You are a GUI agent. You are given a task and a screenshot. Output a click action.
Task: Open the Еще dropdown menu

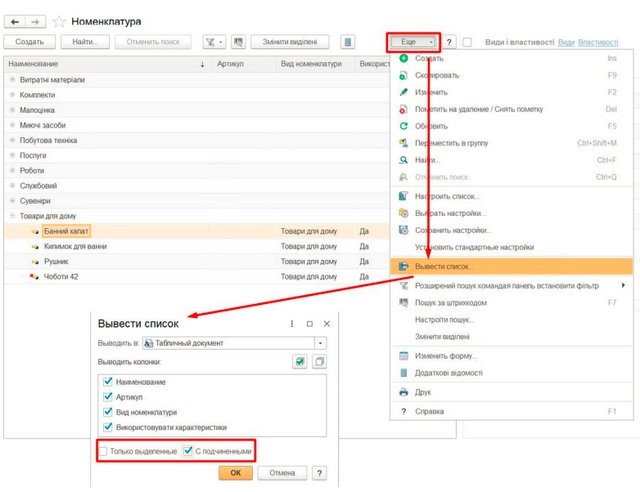tap(412, 42)
